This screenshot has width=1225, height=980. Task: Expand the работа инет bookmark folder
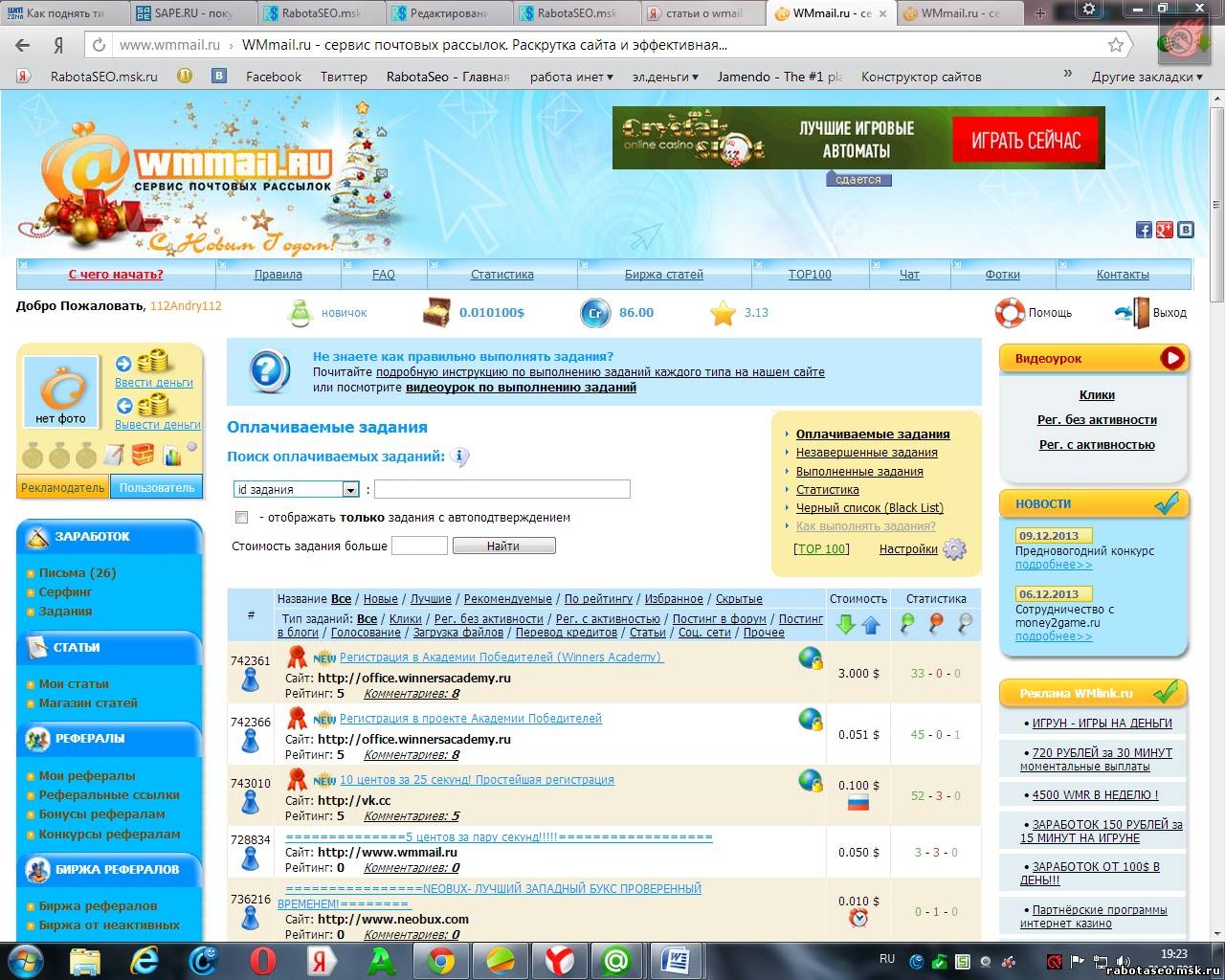tap(571, 77)
